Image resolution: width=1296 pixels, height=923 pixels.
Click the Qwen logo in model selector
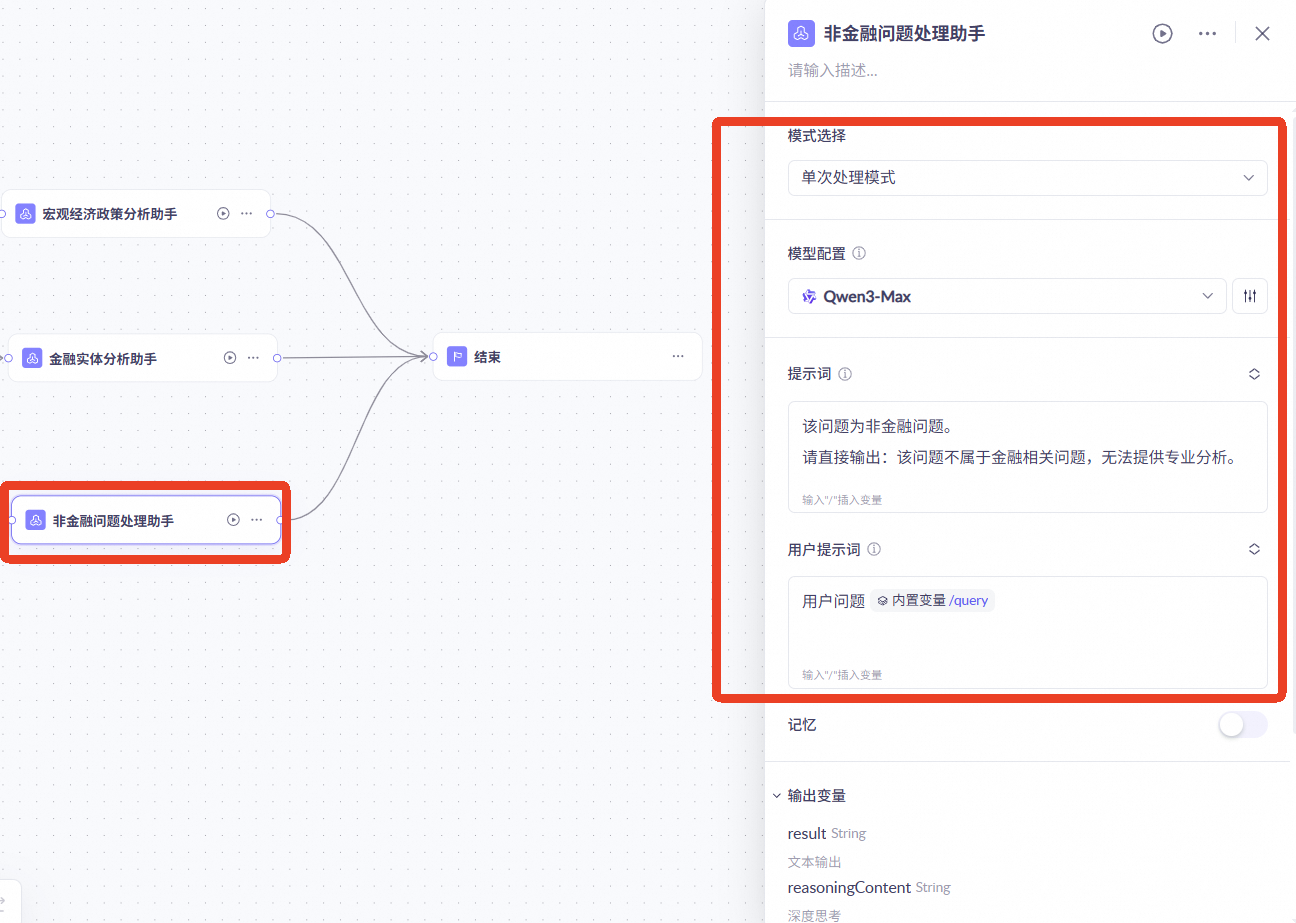pyautogui.click(x=809, y=296)
